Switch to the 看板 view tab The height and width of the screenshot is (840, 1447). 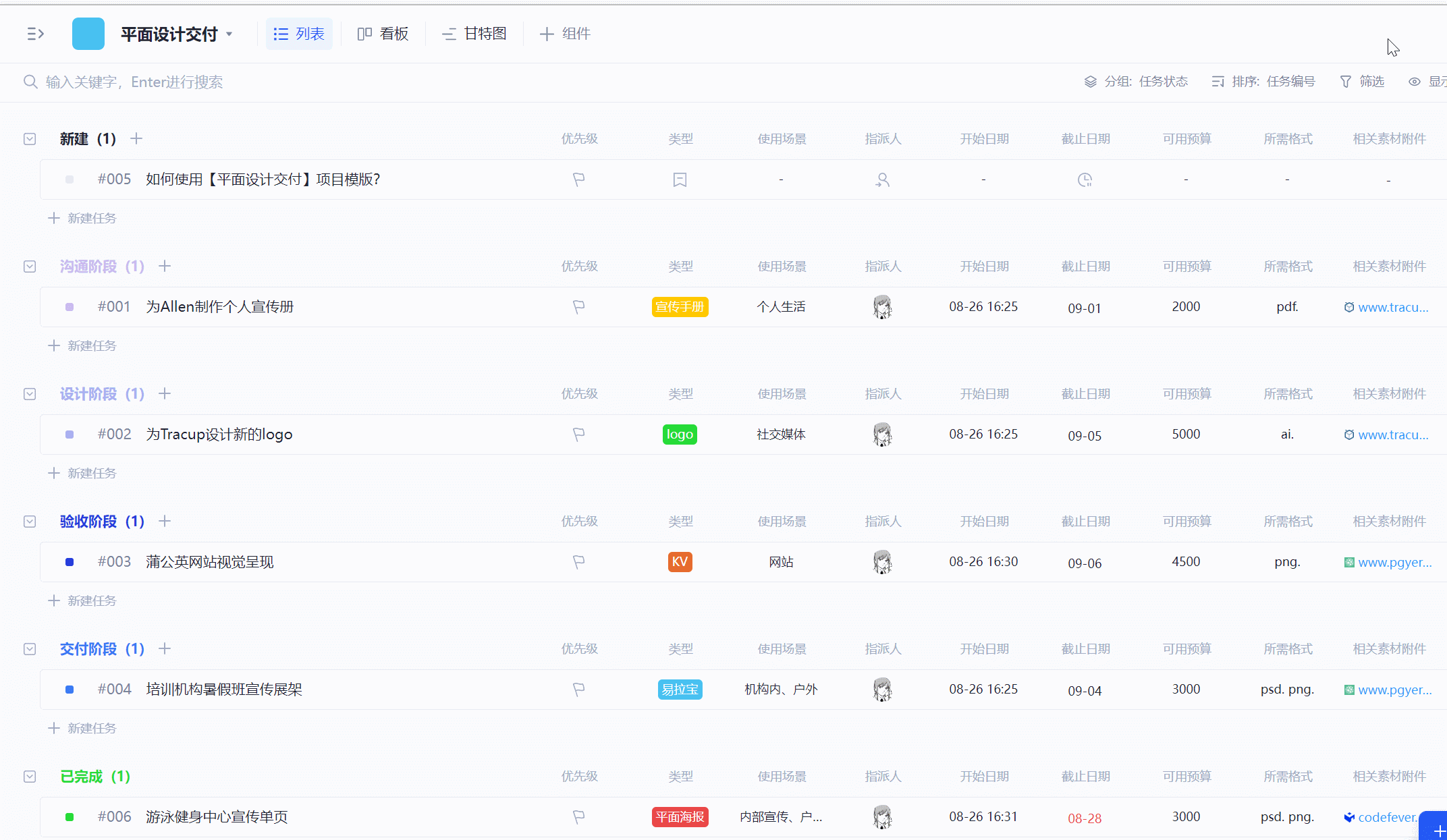point(383,34)
